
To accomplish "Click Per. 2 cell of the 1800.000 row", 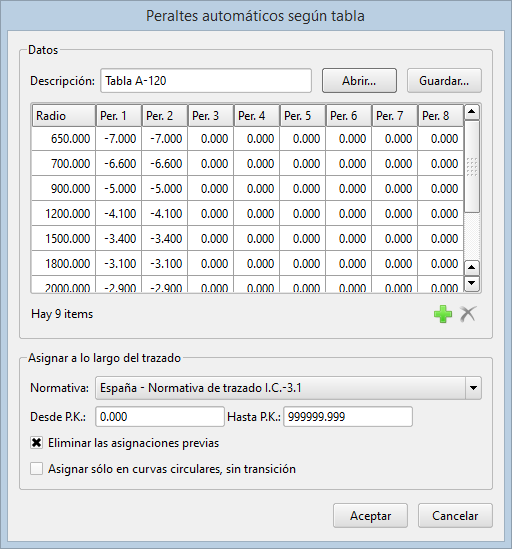I will [x=165, y=264].
